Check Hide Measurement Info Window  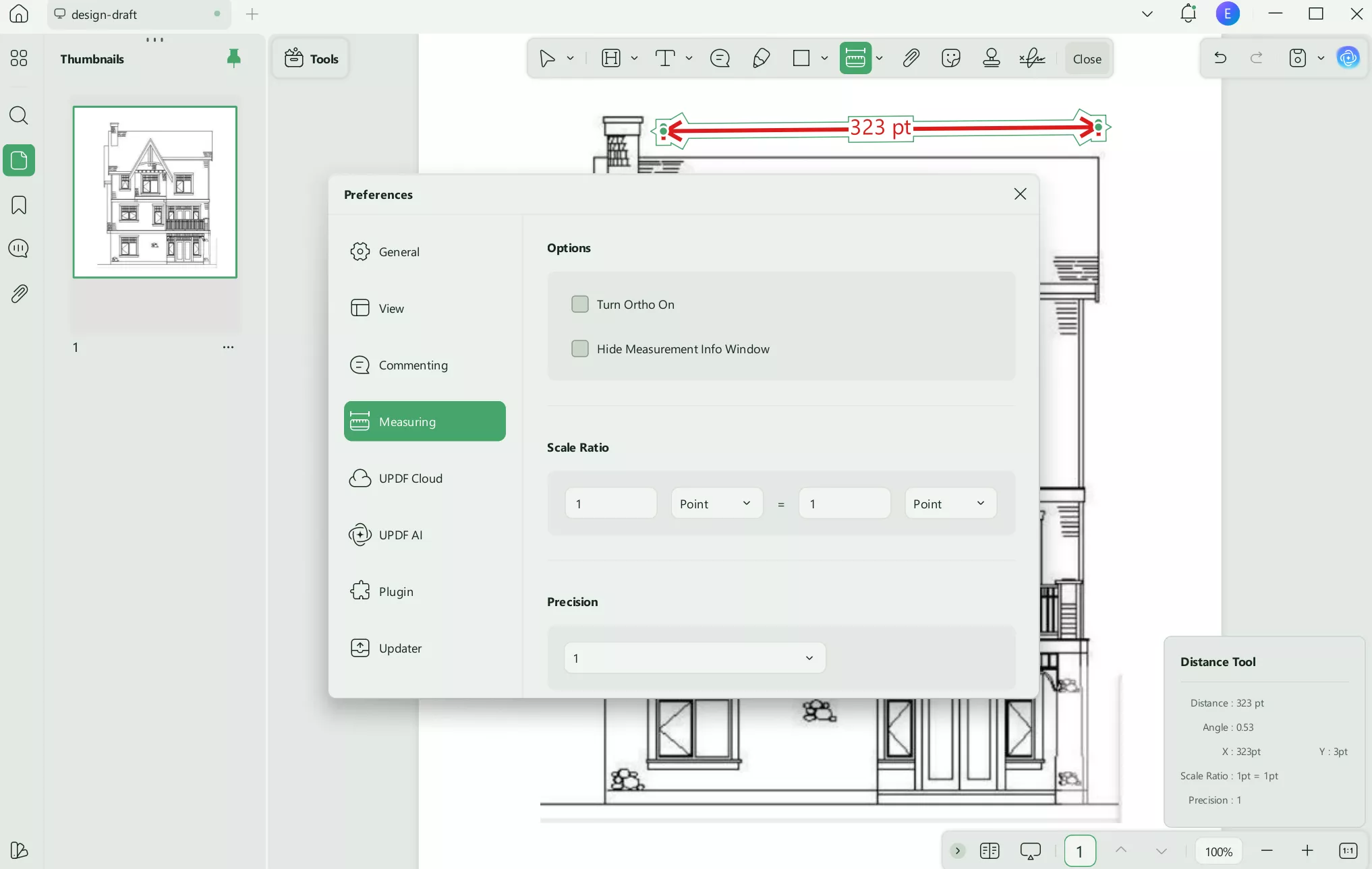pos(579,349)
